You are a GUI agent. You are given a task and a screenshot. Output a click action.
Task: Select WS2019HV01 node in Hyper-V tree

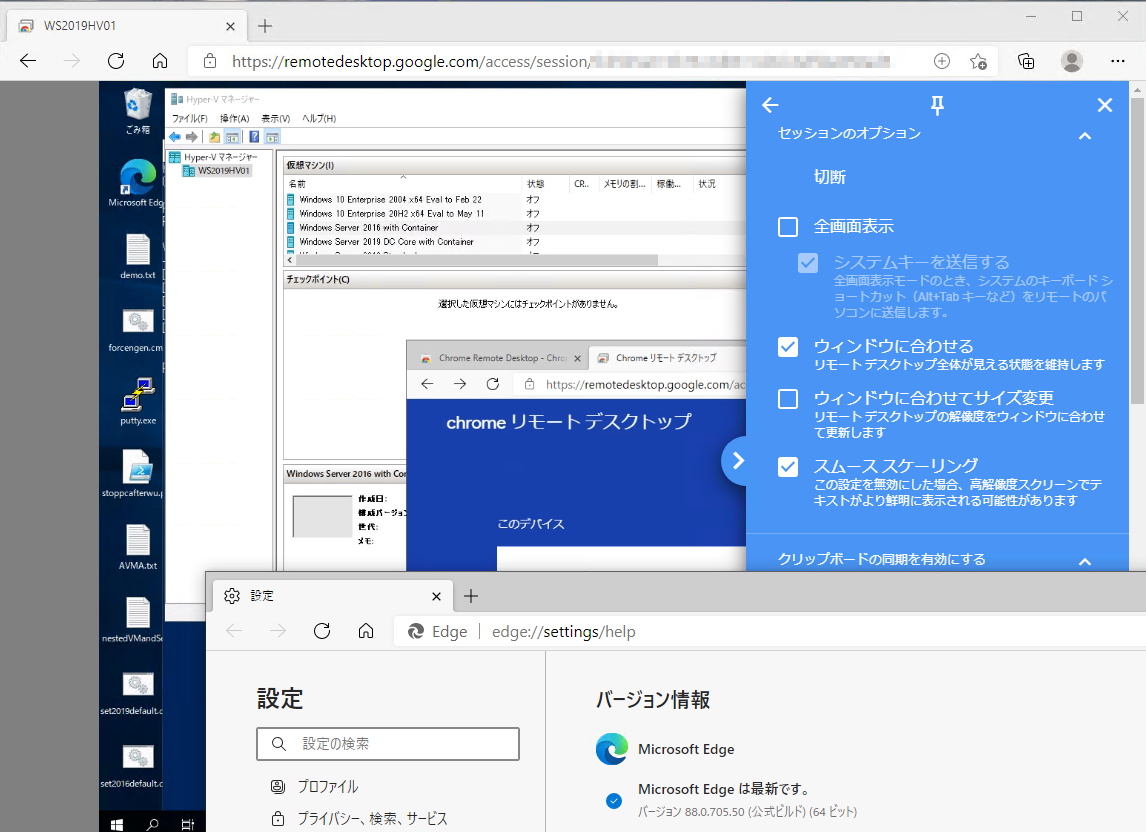216,170
